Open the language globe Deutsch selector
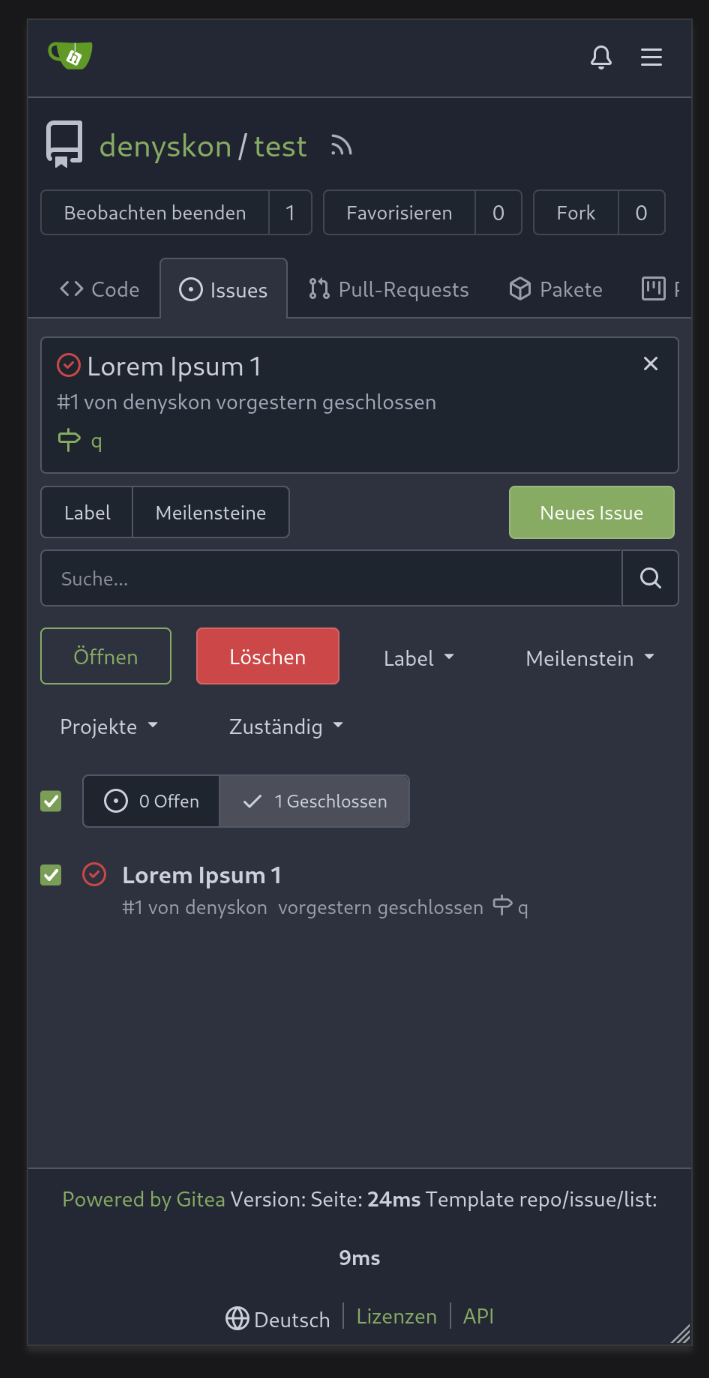 [x=278, y=1319]
